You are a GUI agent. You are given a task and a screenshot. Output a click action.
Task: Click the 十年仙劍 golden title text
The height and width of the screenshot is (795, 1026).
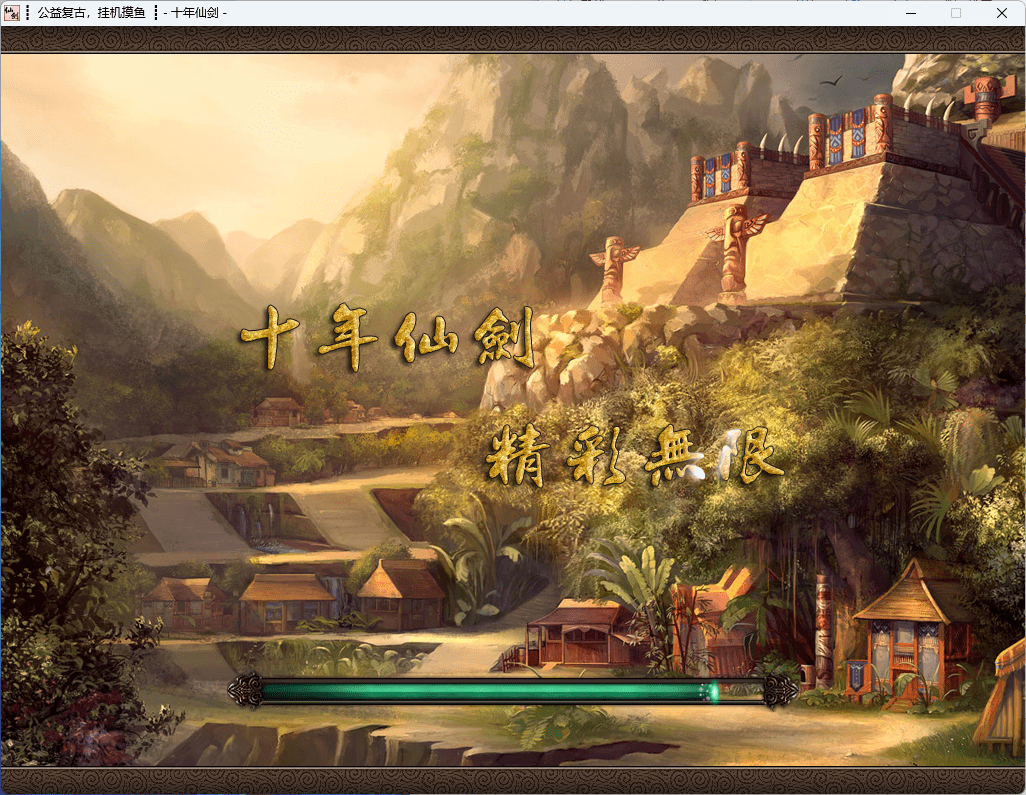(387, 339)
